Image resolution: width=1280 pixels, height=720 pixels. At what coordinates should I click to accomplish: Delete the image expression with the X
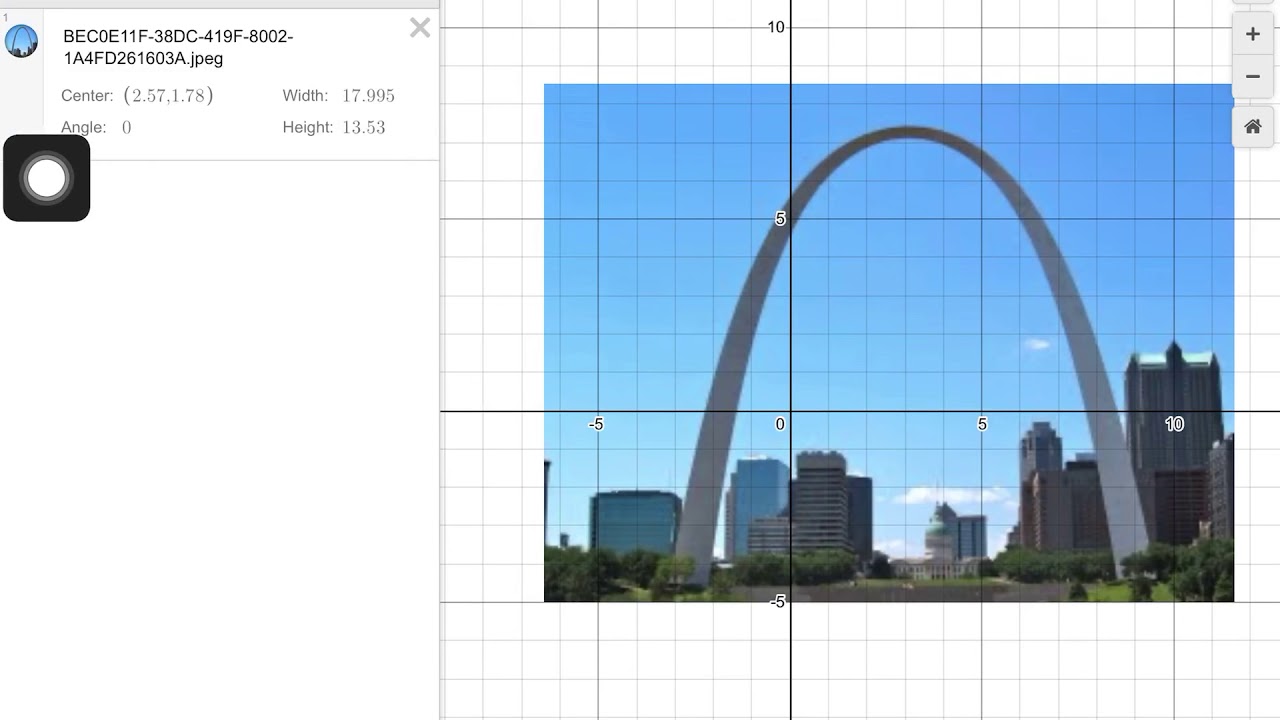pos(420,28)
